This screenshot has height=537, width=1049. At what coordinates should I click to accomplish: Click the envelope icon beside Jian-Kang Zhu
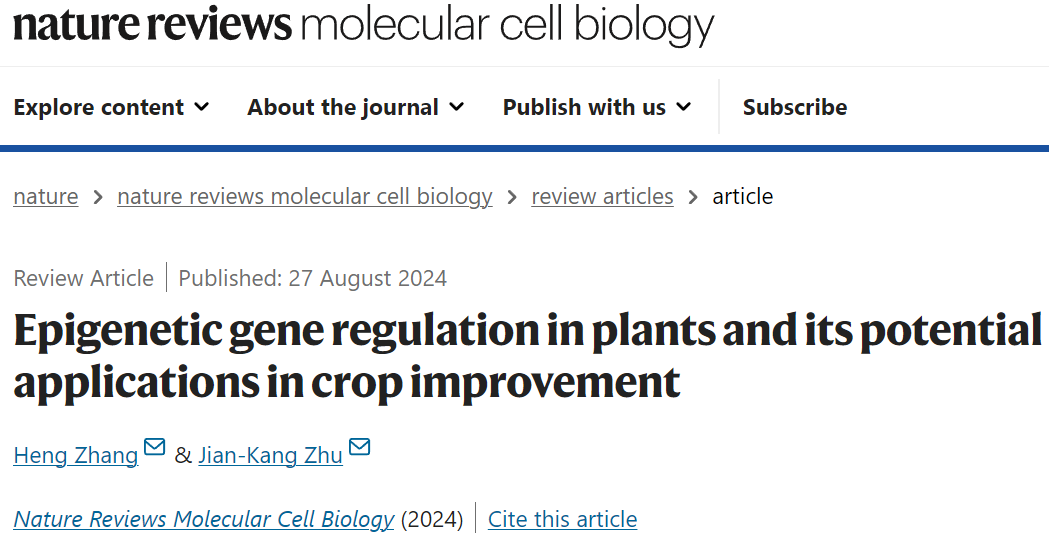359,447
